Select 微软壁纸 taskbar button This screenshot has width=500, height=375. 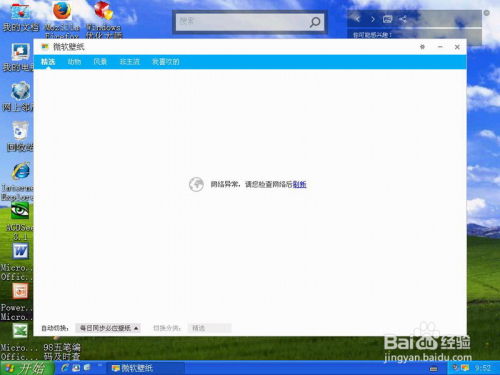coord(147,368)
